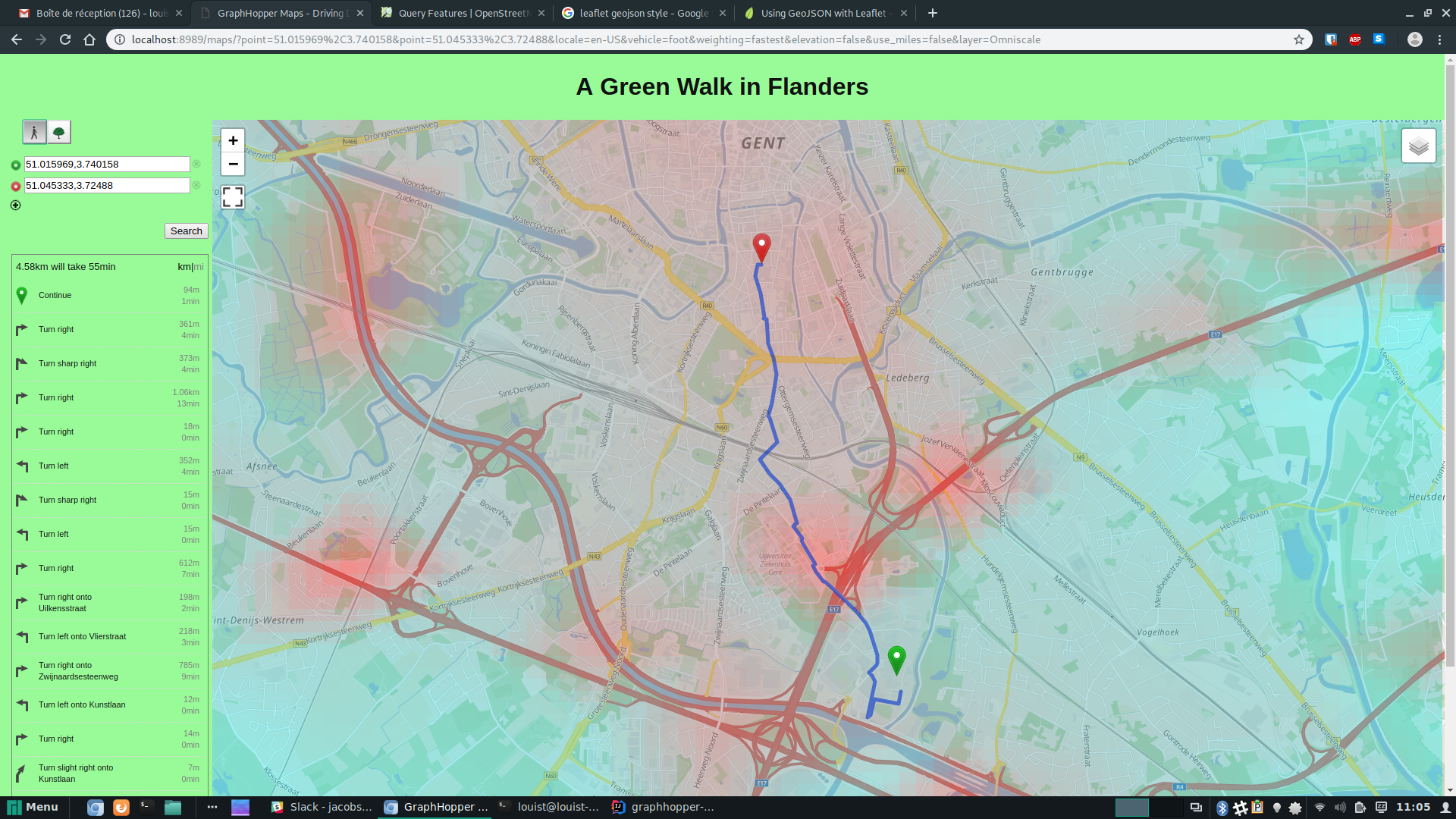Image resolution: width=1456 pixels, height=819 pixels.
Task: Select the green tree routing mode
Action: [58, 132]
